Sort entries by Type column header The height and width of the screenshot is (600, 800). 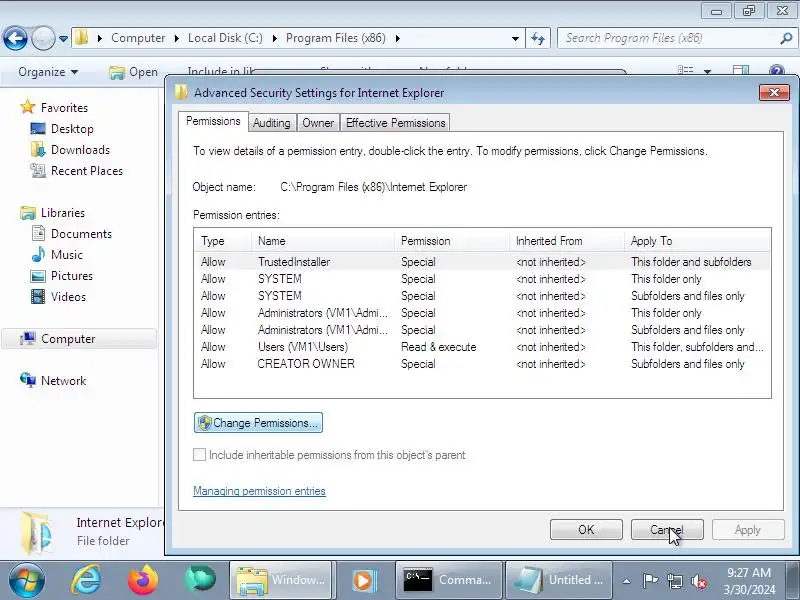tap(223, 241)
